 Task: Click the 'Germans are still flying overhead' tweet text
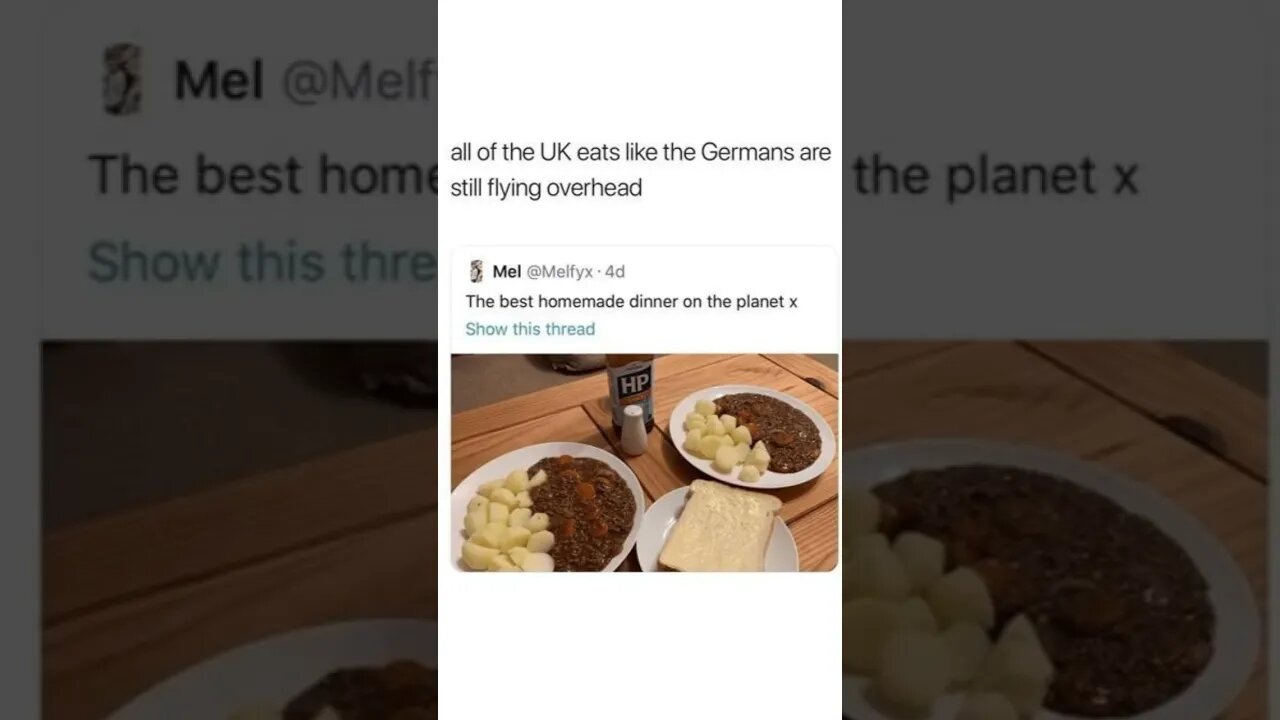(x=640, y=170)
